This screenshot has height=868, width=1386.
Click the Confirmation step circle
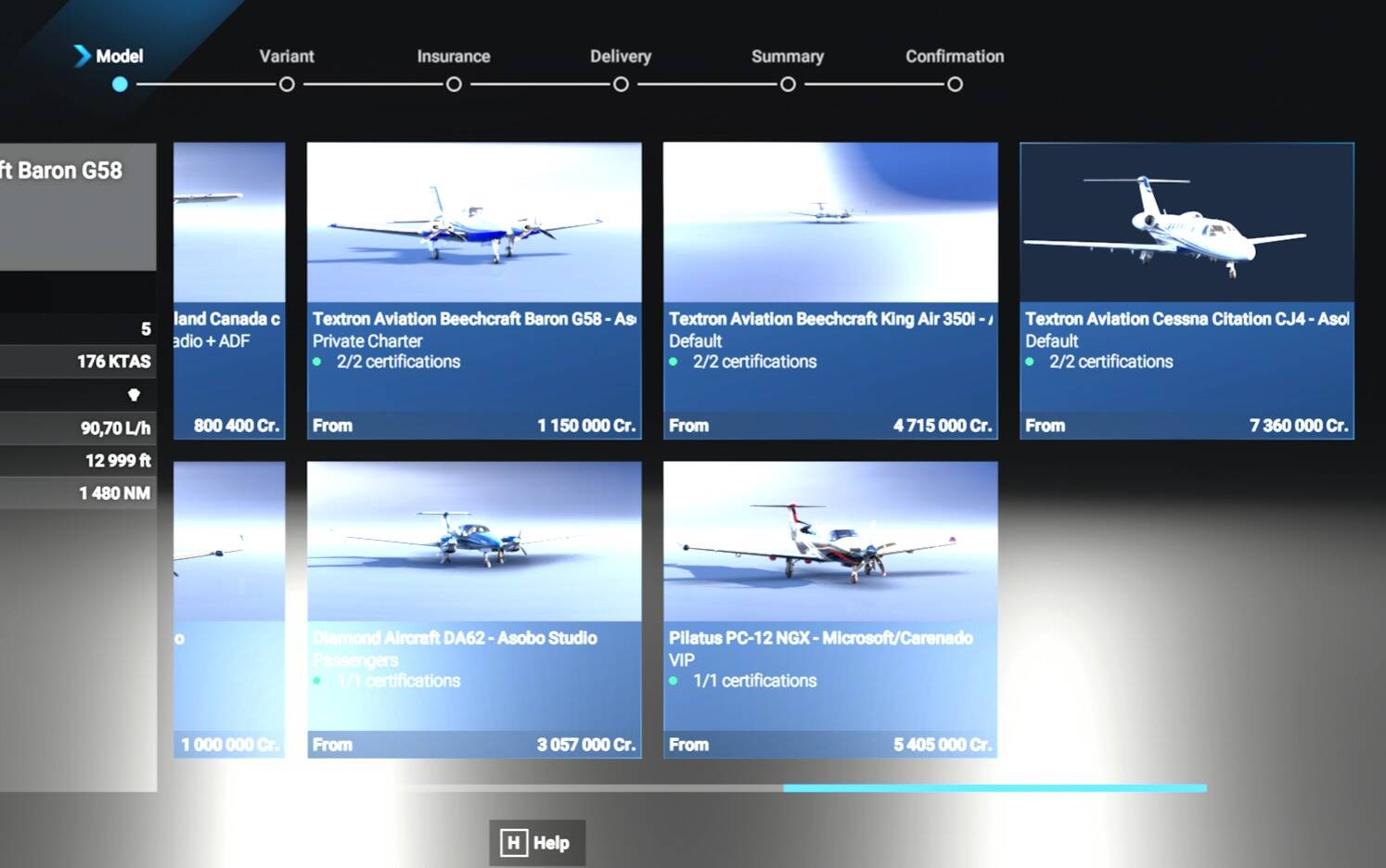pos(955,84)
